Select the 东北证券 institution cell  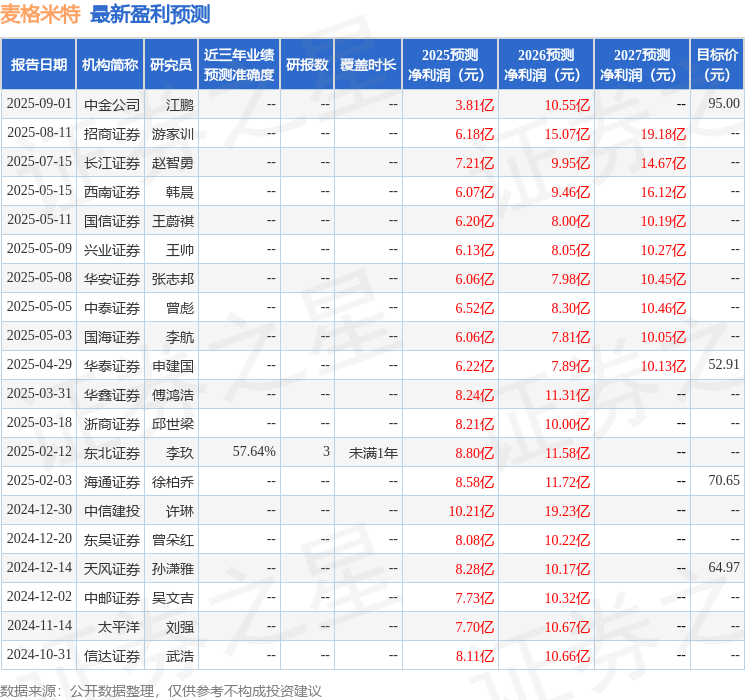point(112,453)
